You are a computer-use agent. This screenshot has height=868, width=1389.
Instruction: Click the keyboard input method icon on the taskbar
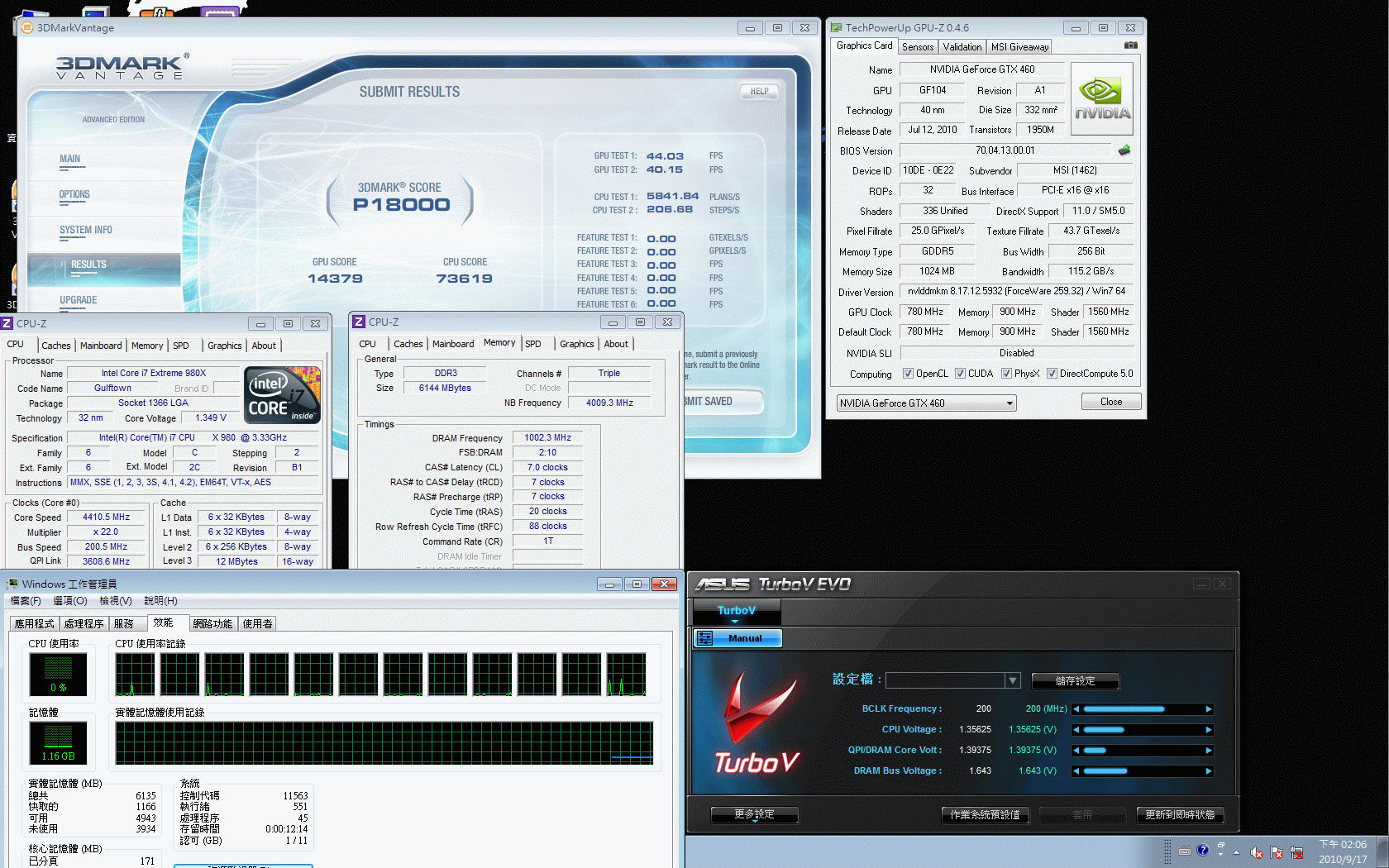click(x=1185, y=851)
